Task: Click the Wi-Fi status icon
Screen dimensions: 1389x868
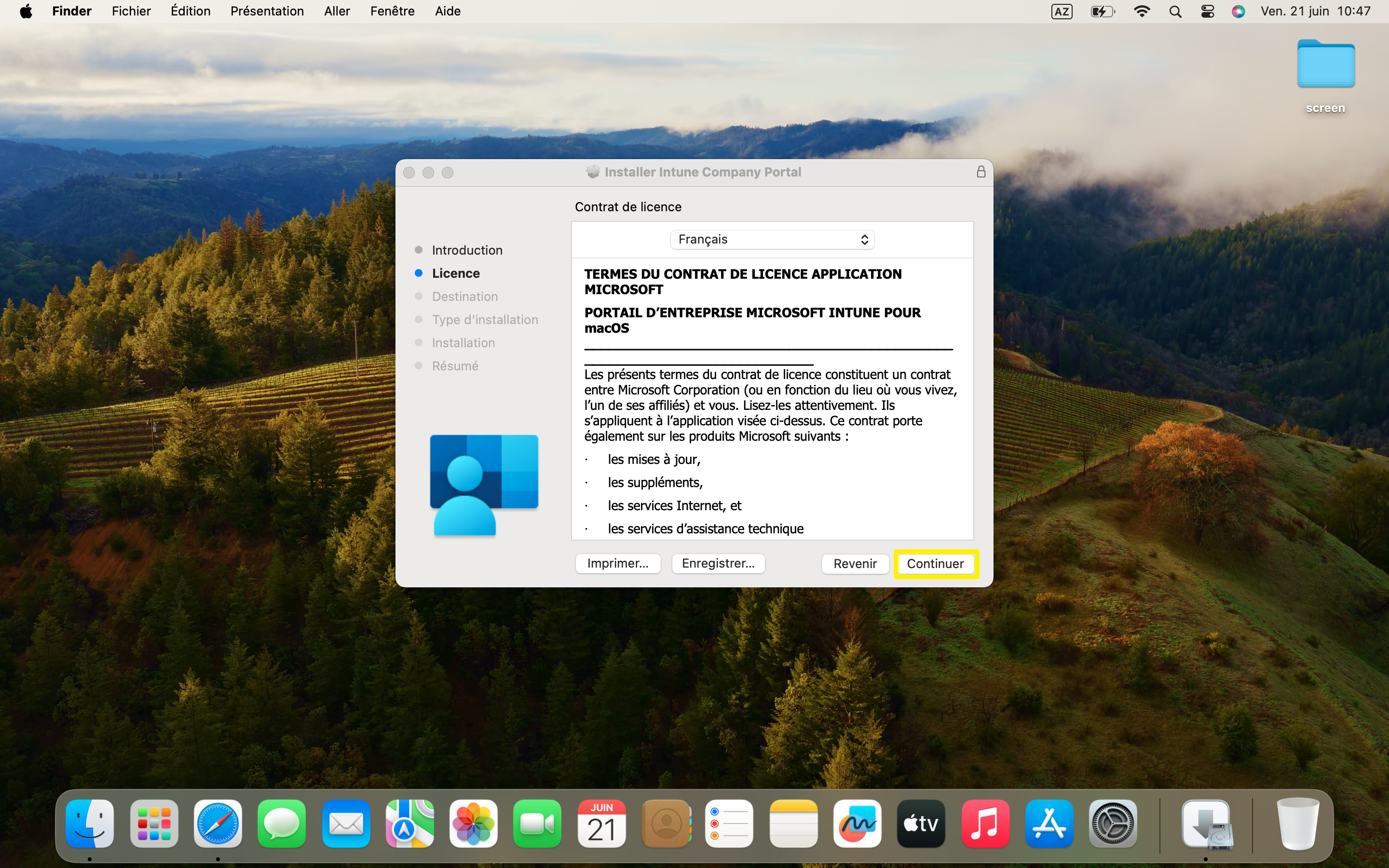Action: click(x=1142, y=12)
